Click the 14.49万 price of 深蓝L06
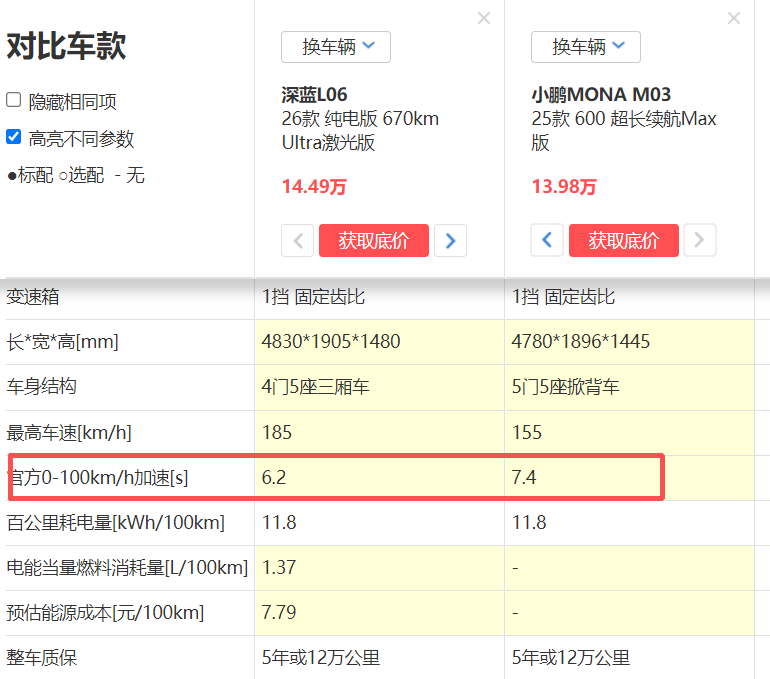This screenshot has width=770, height=679. (x=314, y=186)
